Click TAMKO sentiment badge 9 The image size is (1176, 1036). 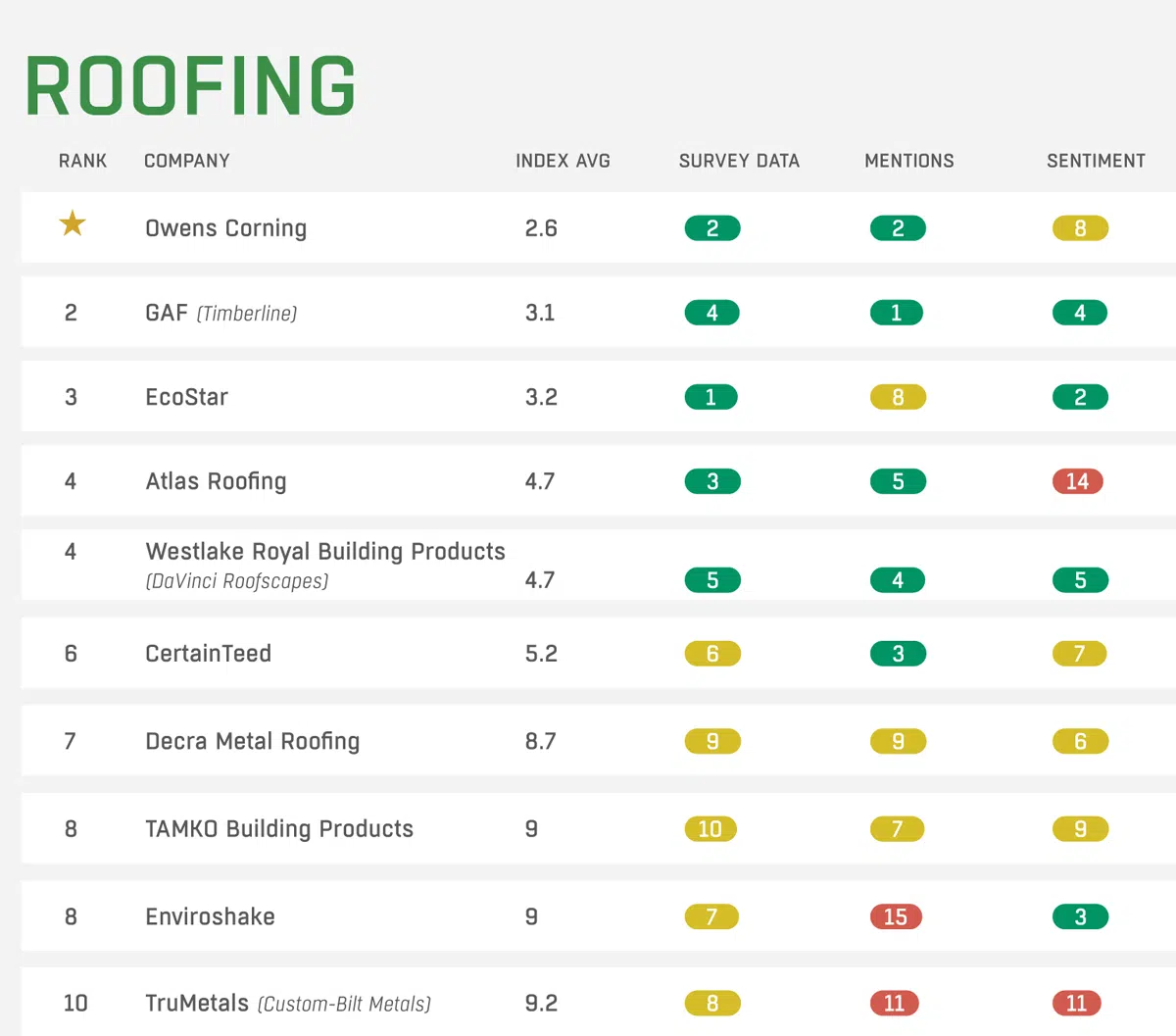(x=1080, y=829)
